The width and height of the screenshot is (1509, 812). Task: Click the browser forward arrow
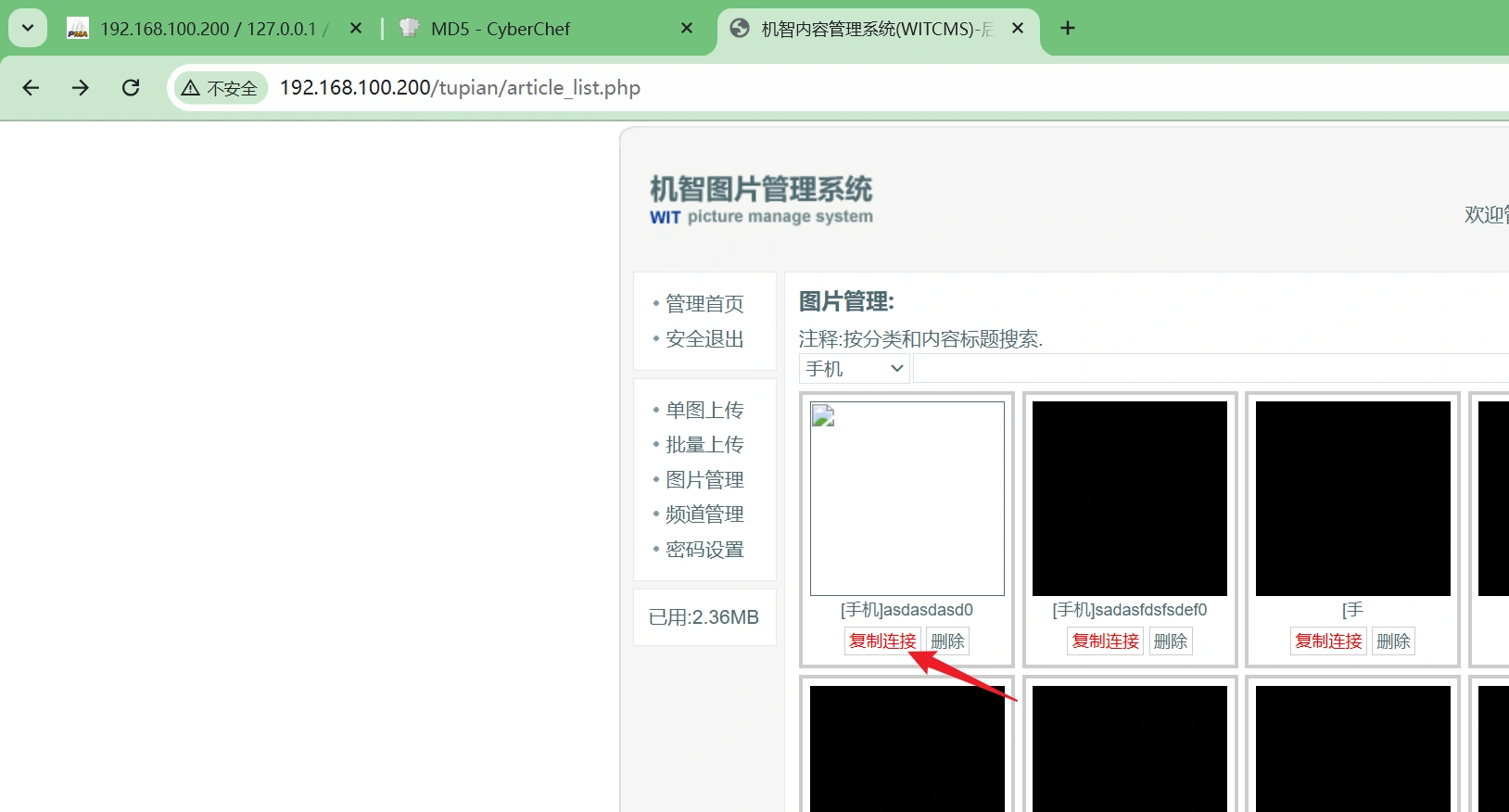pyautogui.click(x=81, y=87)
